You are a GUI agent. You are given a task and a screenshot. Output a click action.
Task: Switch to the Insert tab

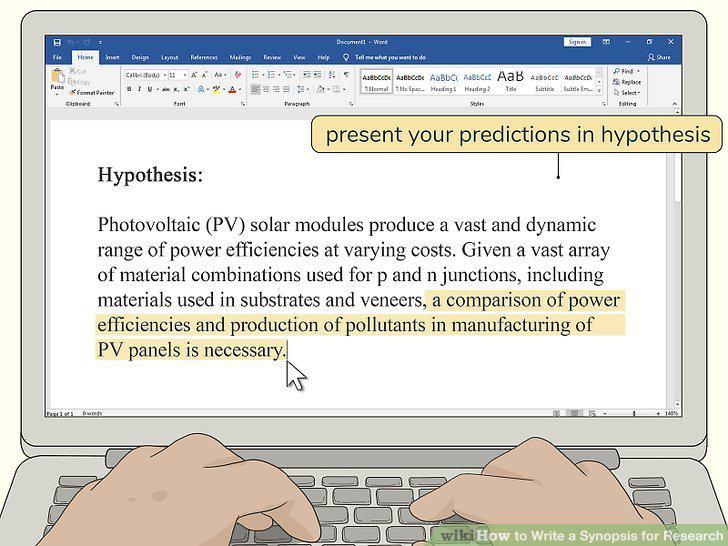pos(112,57)
